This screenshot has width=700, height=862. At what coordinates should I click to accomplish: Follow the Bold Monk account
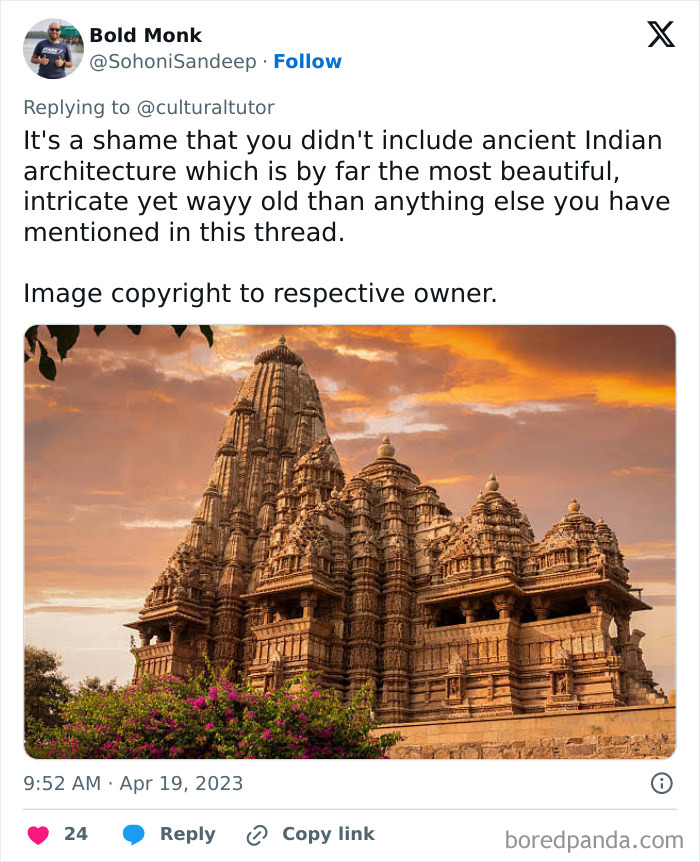(307, 62)
